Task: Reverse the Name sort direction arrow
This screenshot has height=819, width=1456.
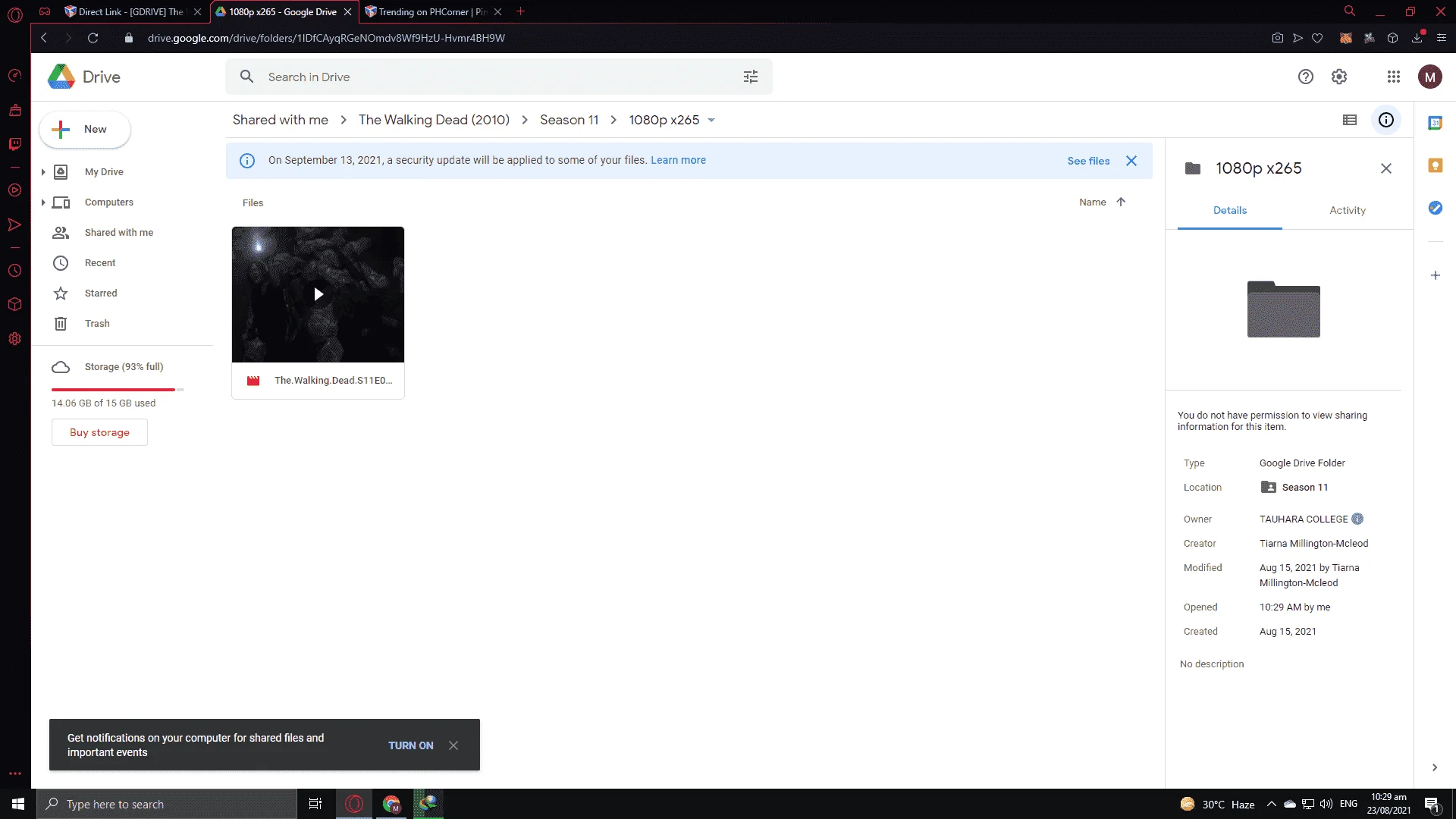Action: click(1121, 202)
